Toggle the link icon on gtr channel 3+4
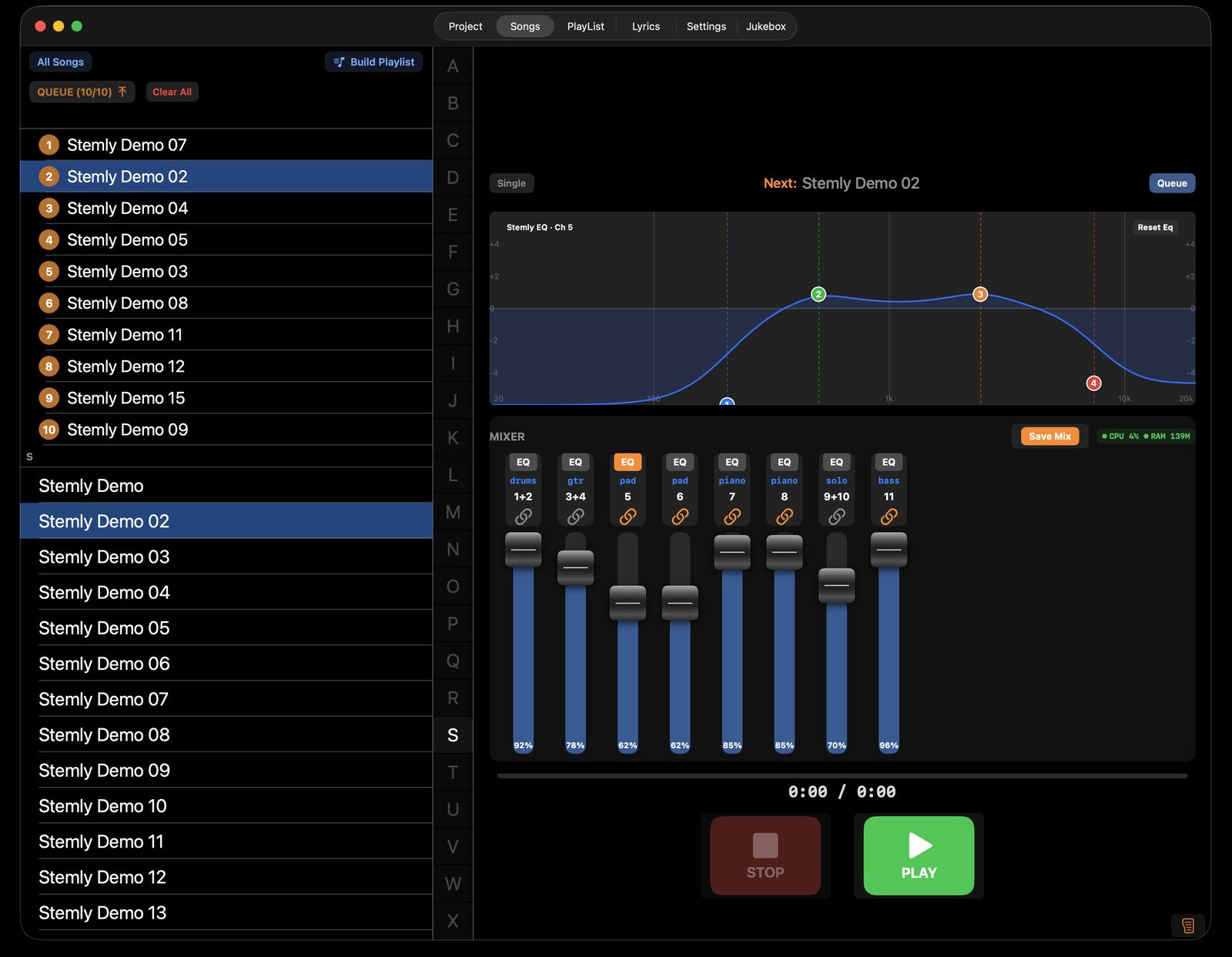 coord(575,517)
